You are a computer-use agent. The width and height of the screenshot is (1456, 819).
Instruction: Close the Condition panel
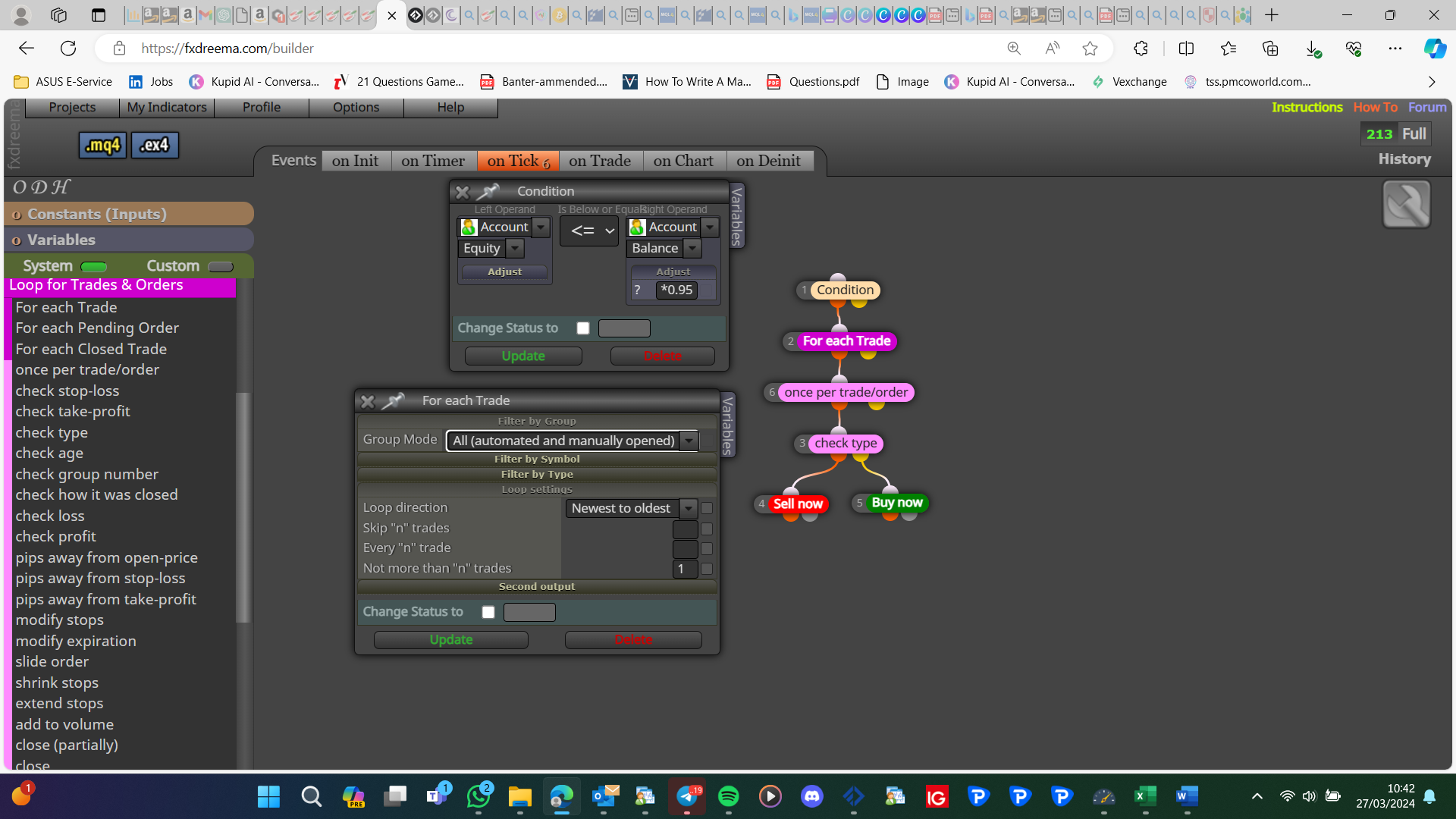(462, 192)
